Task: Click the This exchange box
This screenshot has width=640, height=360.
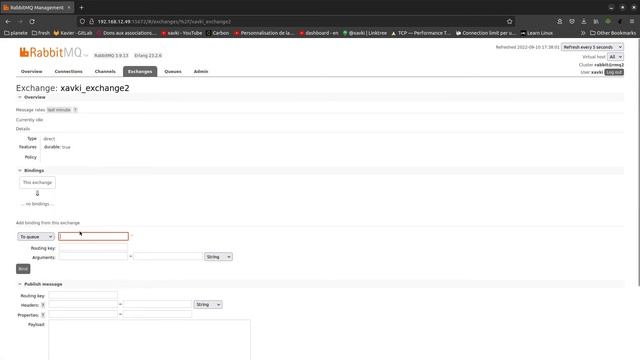Action: click(37, 182)
